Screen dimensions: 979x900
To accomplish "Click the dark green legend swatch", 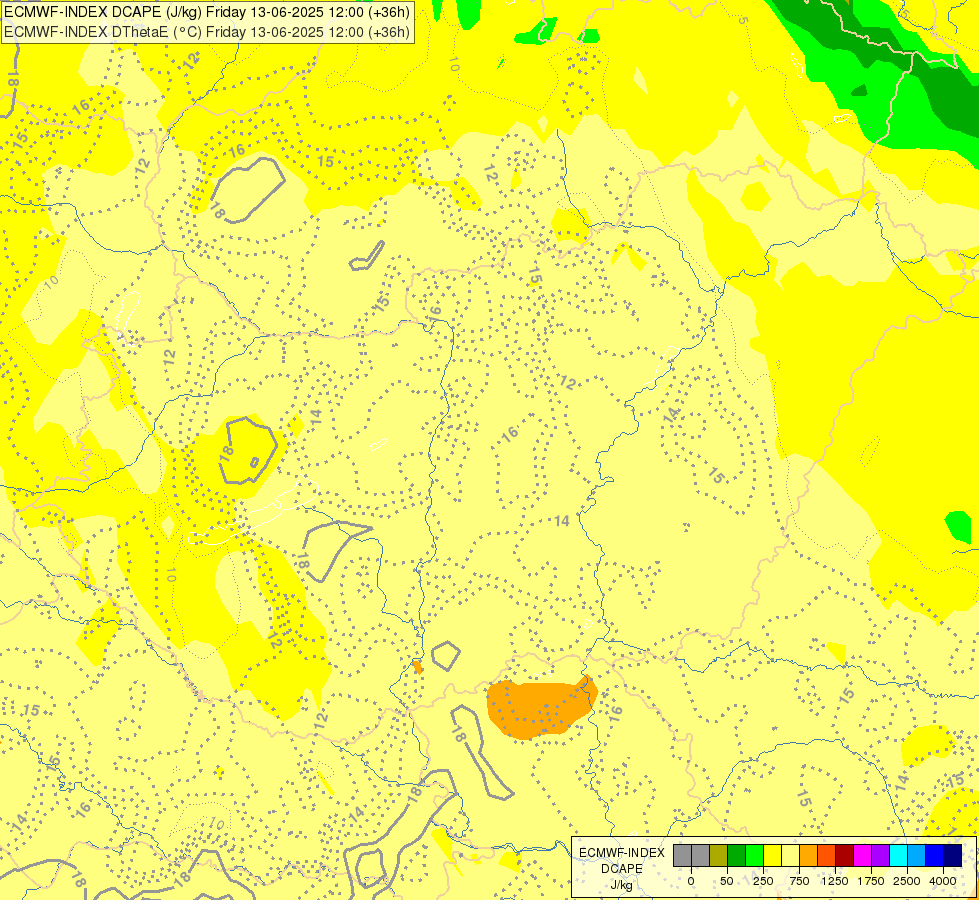I will [x=736, y=856].
